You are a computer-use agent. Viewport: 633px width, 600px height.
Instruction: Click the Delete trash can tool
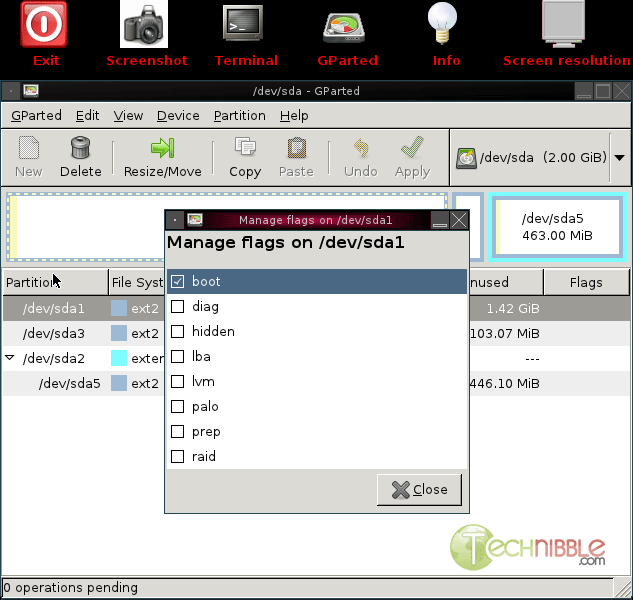click(x=80, y=157)
